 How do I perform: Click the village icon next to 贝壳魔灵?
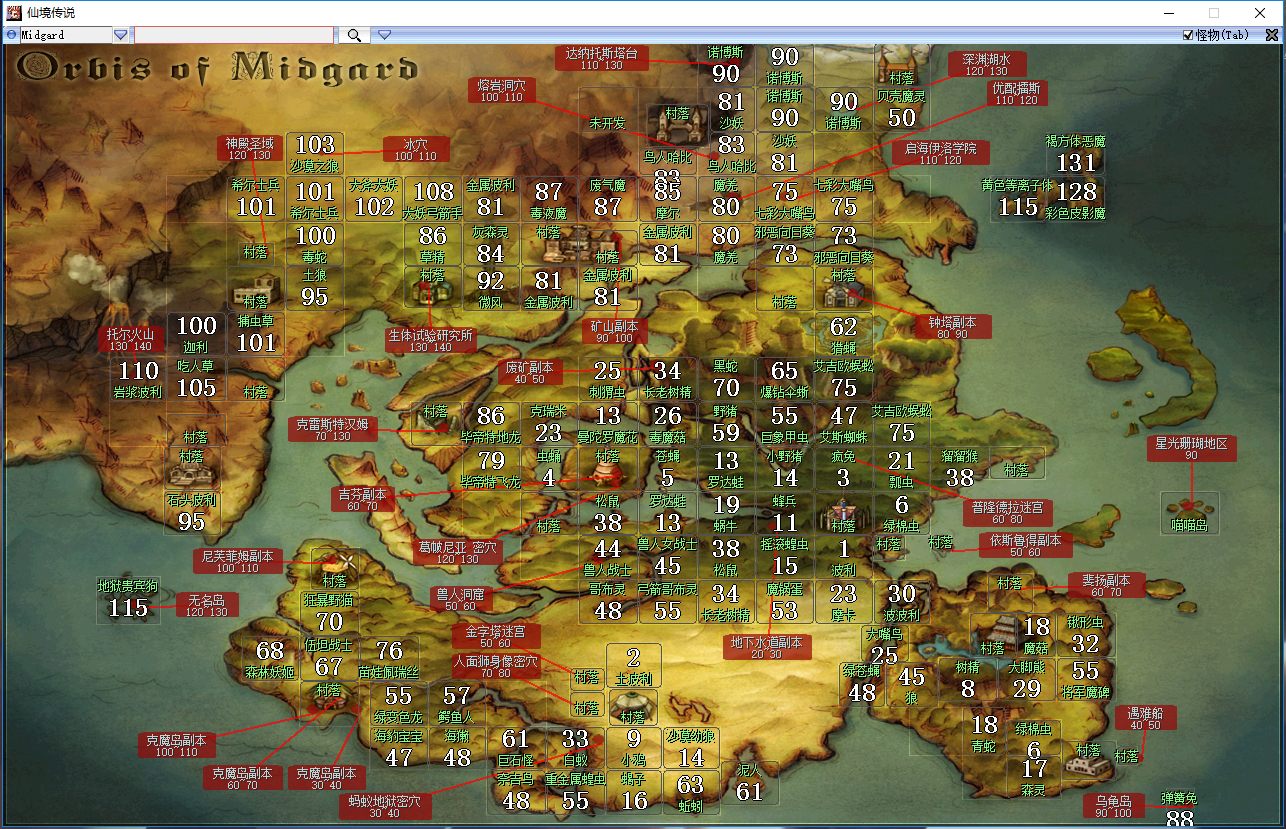pos(901,65)
